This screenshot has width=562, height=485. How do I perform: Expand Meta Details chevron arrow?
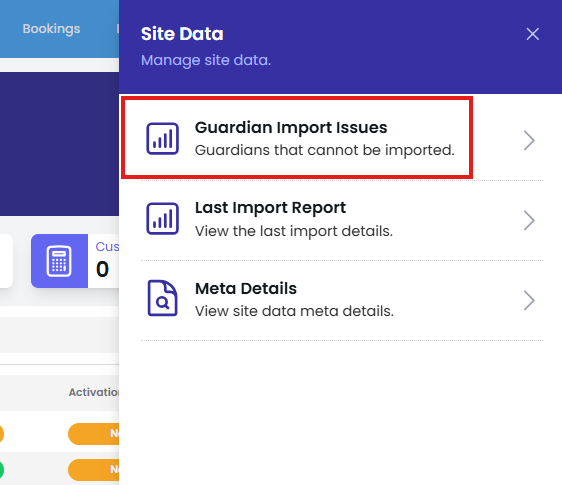(x=529, y=300)
